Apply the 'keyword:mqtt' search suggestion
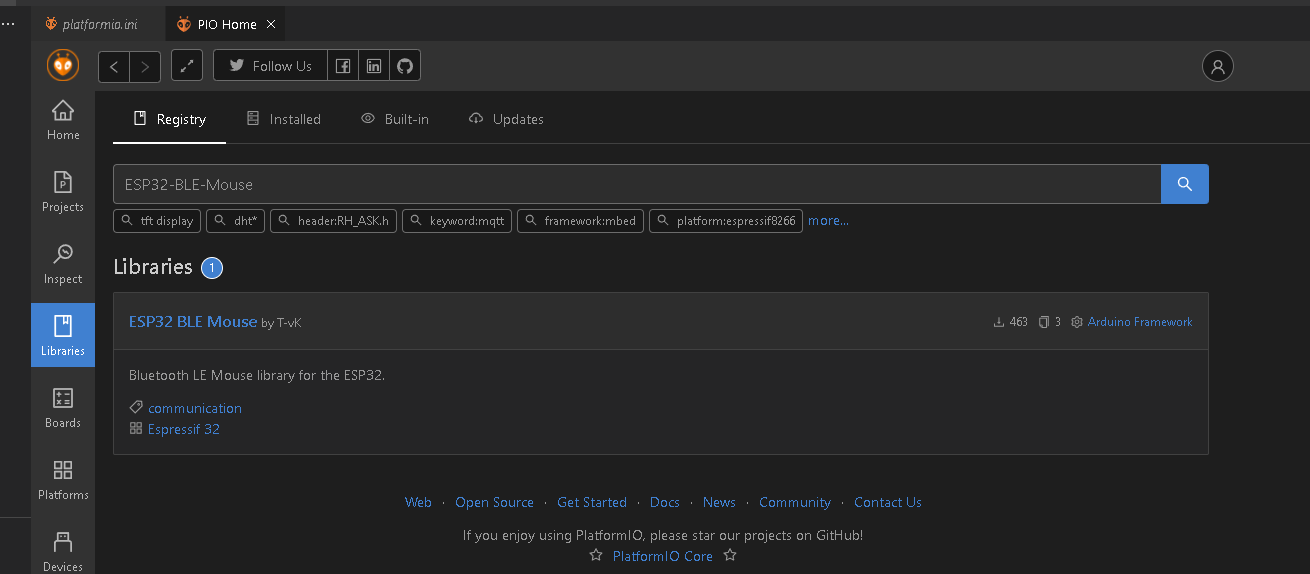1310x574 pixels. (x=457, y=221)
